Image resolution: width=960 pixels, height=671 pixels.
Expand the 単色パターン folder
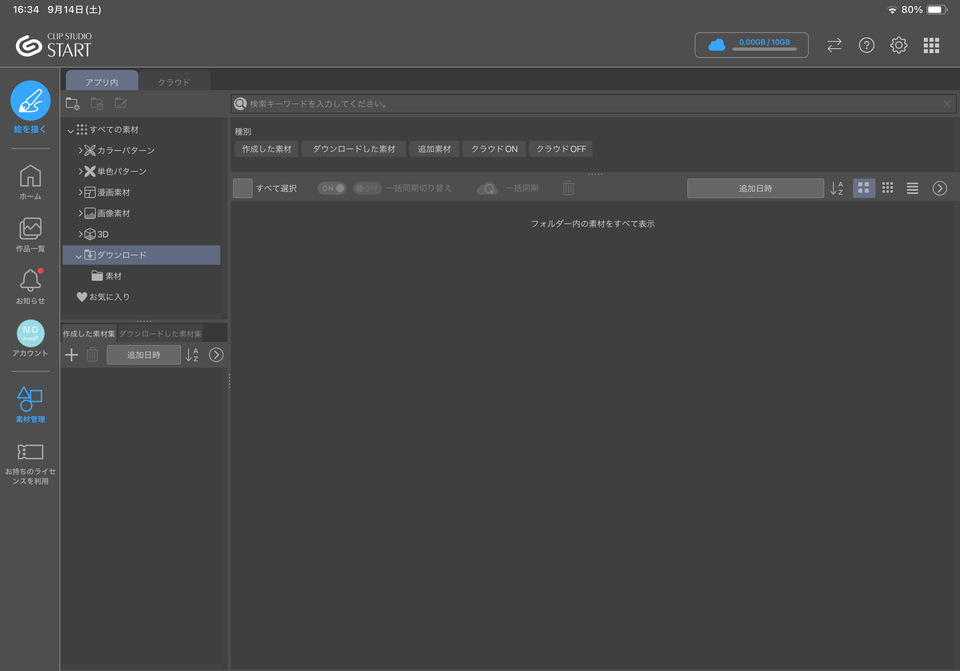point(80,171)
